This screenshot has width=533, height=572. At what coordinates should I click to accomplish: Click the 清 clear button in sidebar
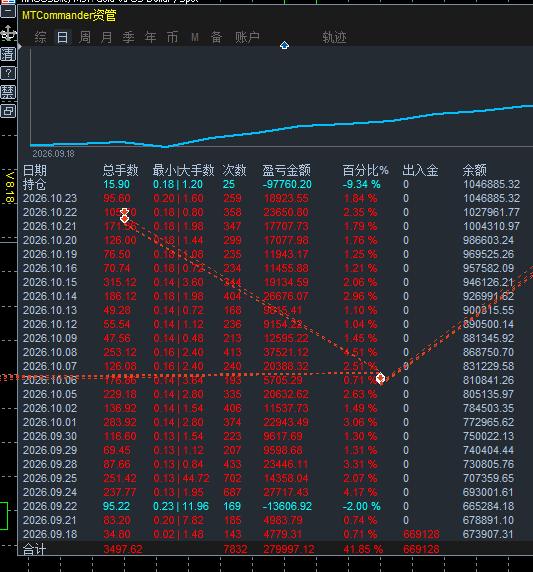click(8, 54)
